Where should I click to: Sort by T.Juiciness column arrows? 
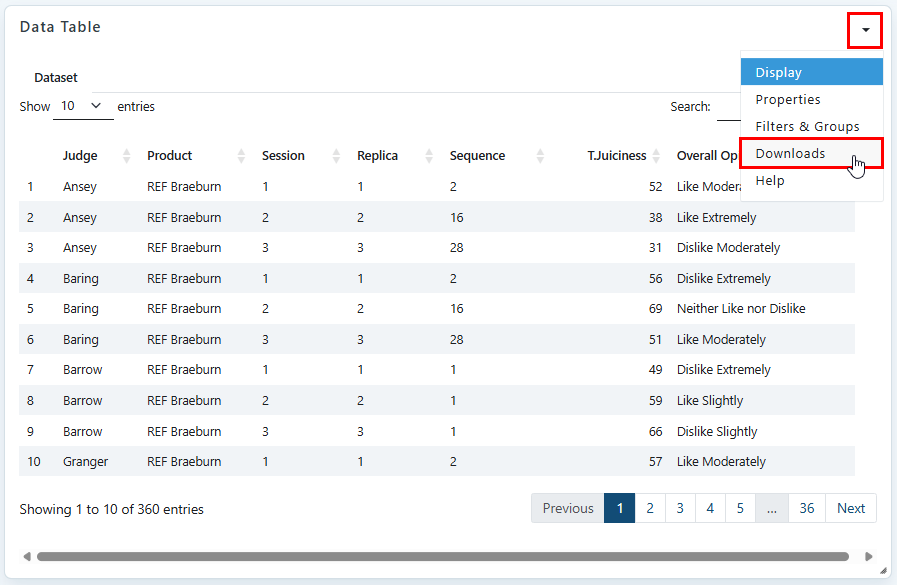click(656, 156)
